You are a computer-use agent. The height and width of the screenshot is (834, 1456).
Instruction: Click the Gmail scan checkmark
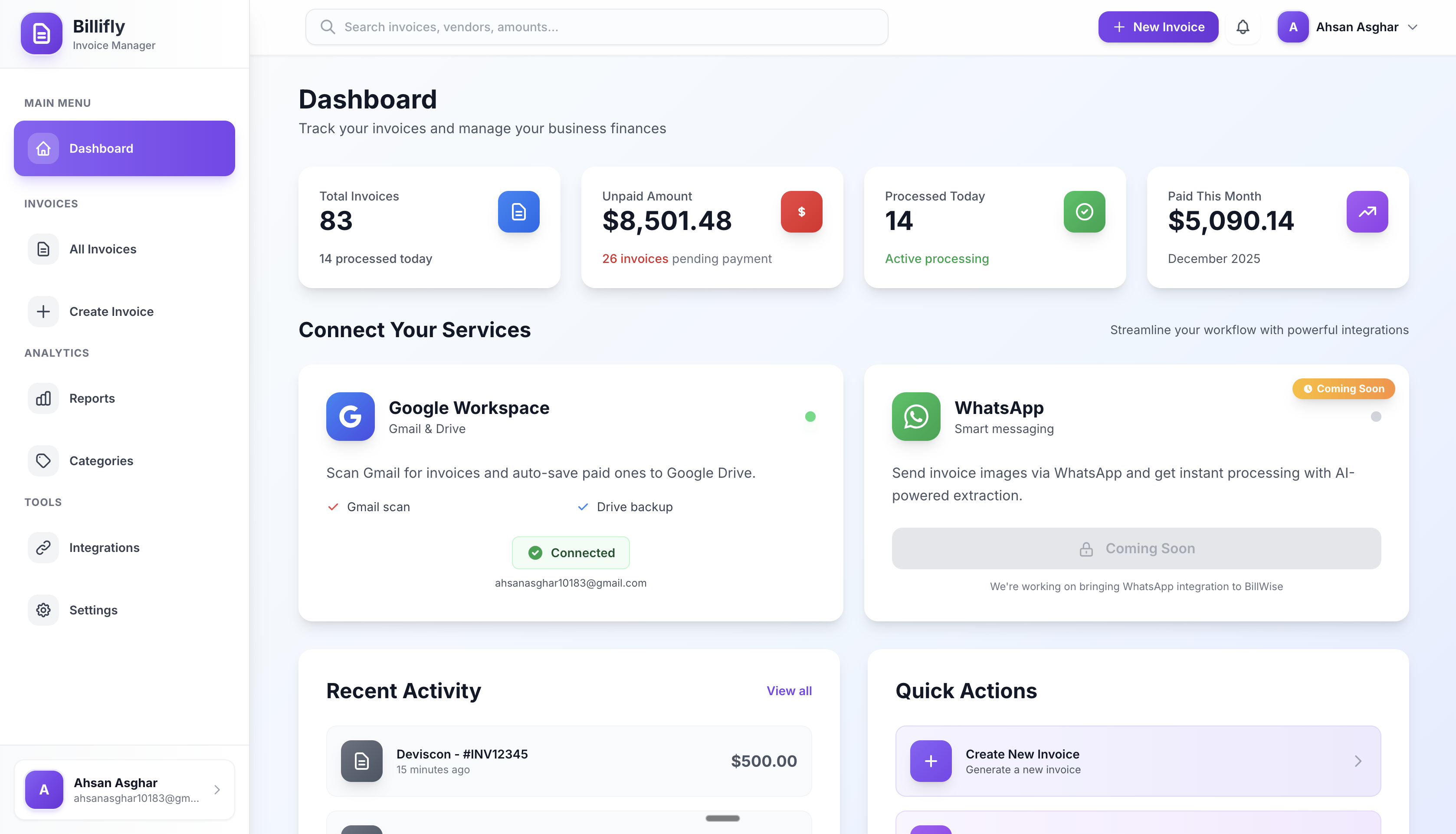pyautogui.click(x=333, y=507)
